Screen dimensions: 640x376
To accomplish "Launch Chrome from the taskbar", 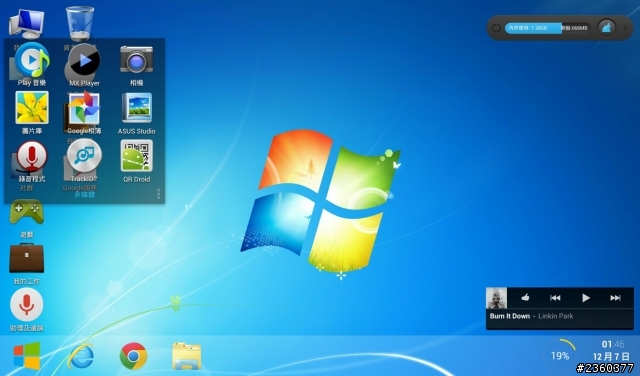I will (x=133, y=356).
